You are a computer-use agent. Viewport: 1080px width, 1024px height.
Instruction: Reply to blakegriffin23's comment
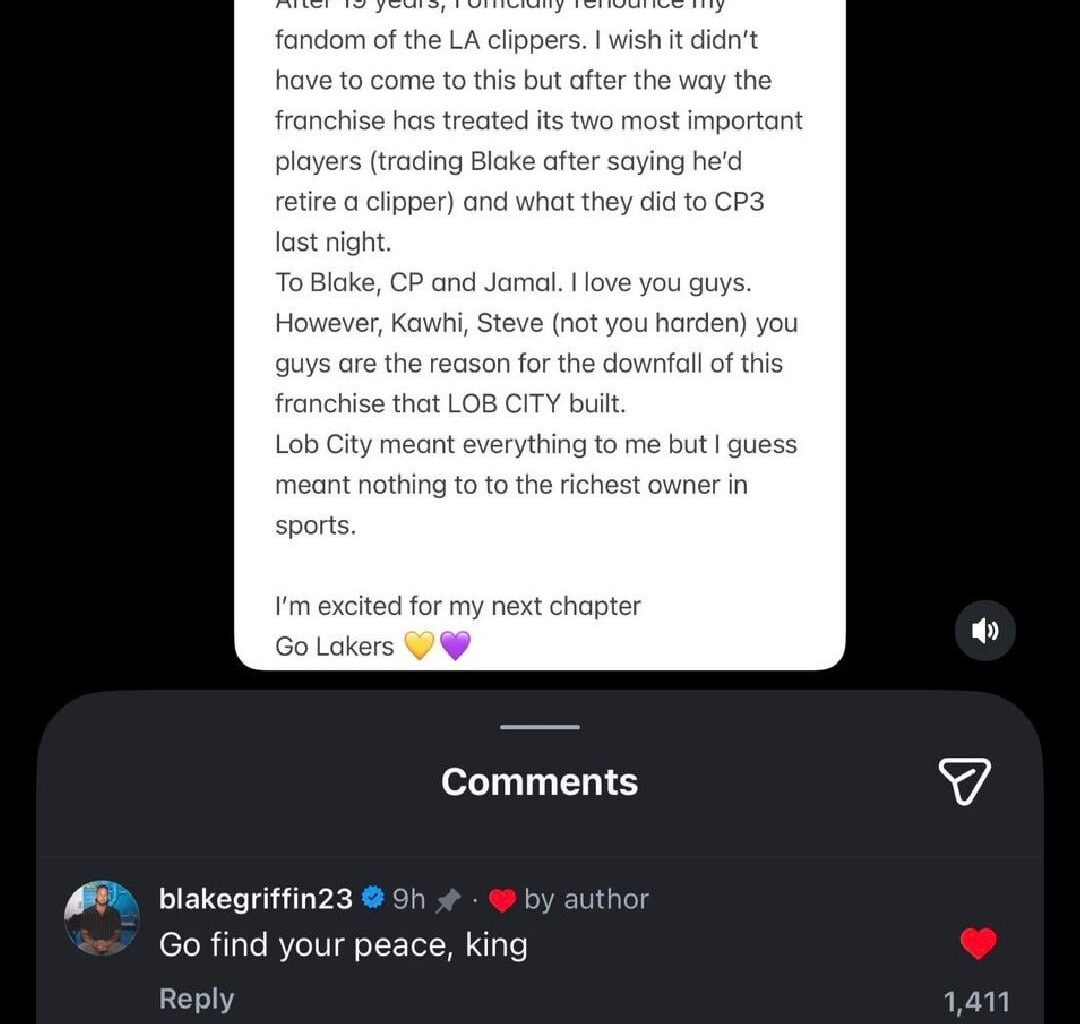(x=196, y=997)
